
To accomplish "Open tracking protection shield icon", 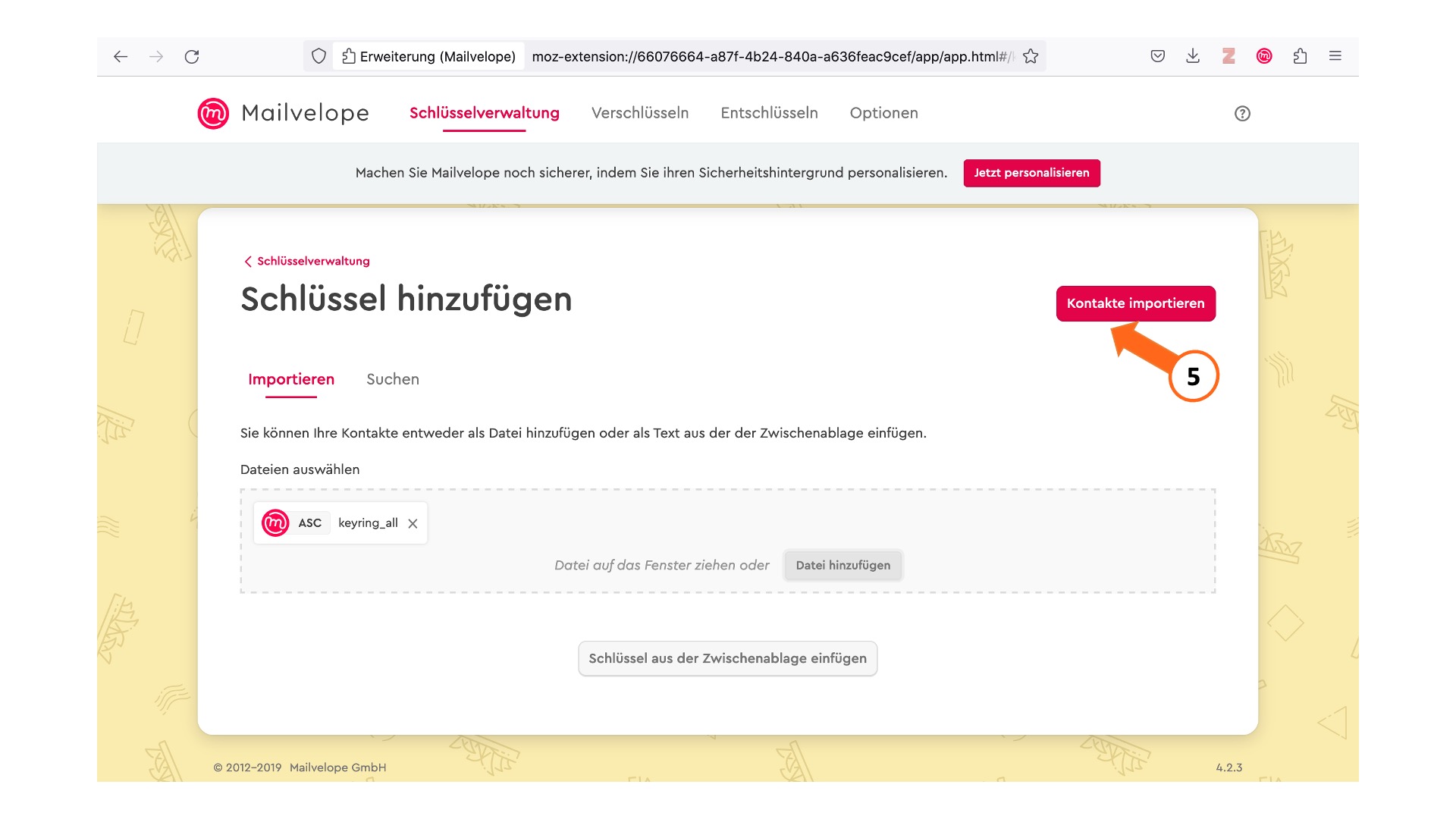I will coord(319,56).
